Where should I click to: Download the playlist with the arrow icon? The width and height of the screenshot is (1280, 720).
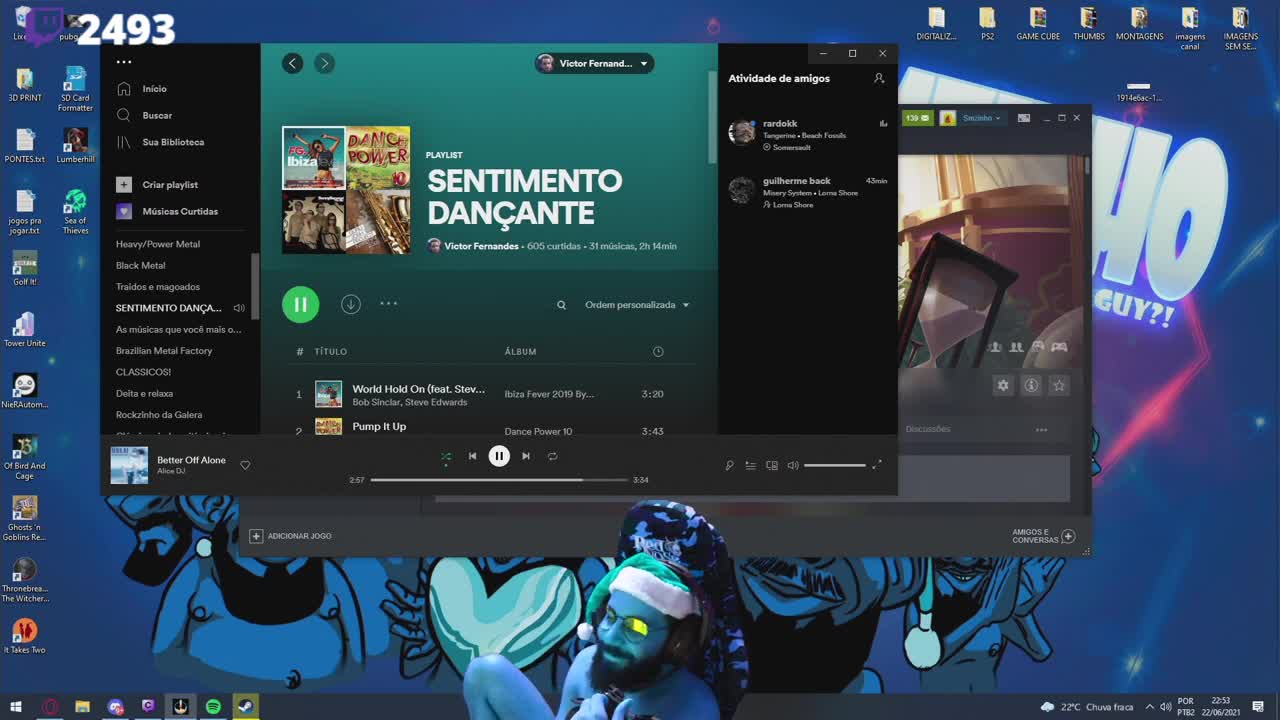click(350, 304)
